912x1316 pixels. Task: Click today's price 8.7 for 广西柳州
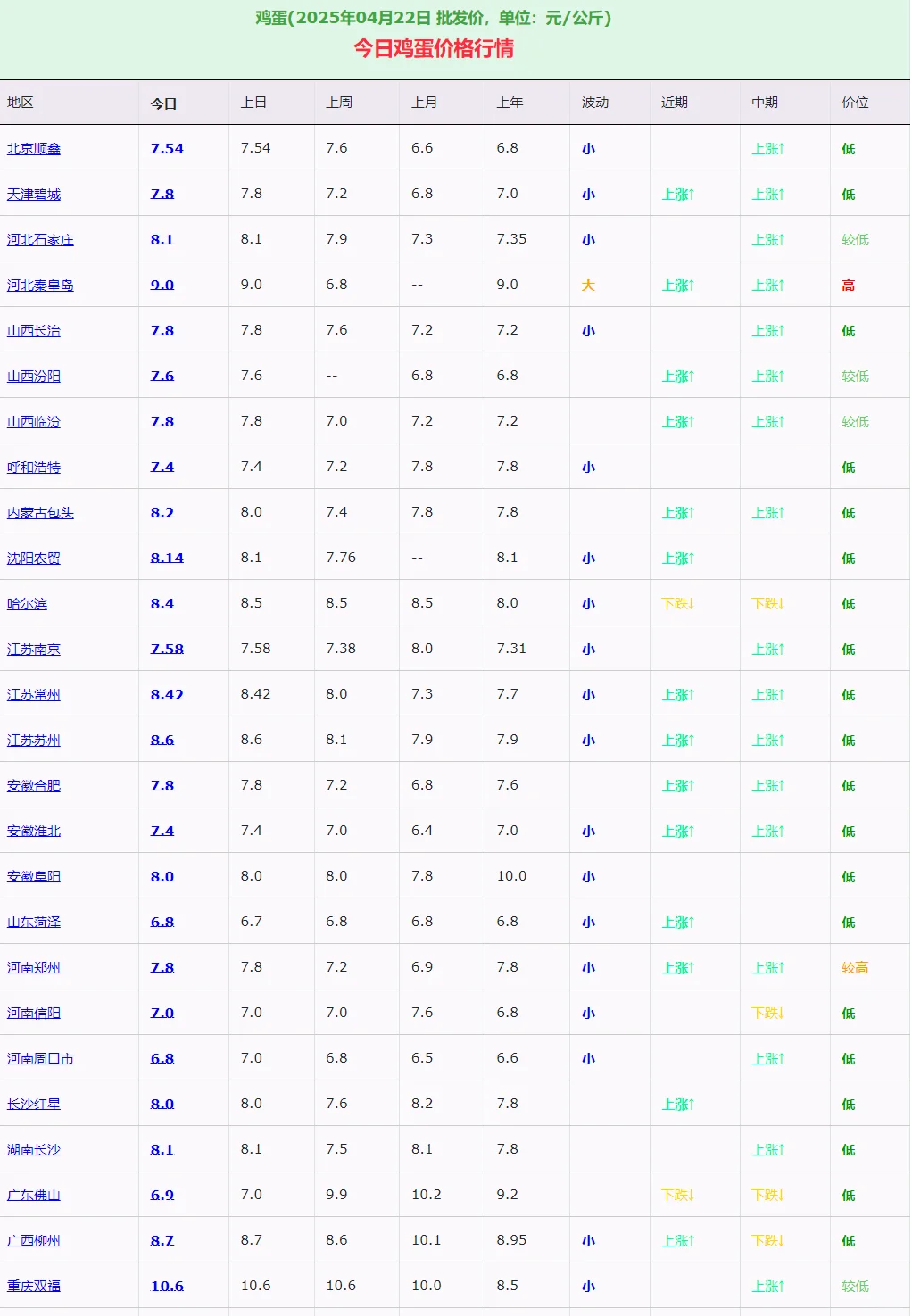162,1240
